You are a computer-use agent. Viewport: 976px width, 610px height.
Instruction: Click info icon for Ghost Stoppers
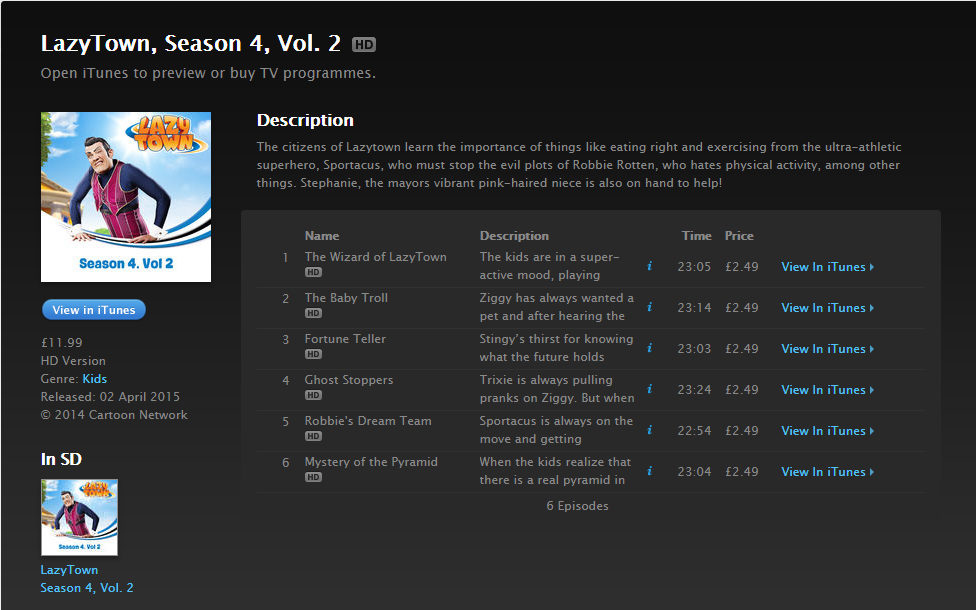pyautogui.click(x=649, y=389)
